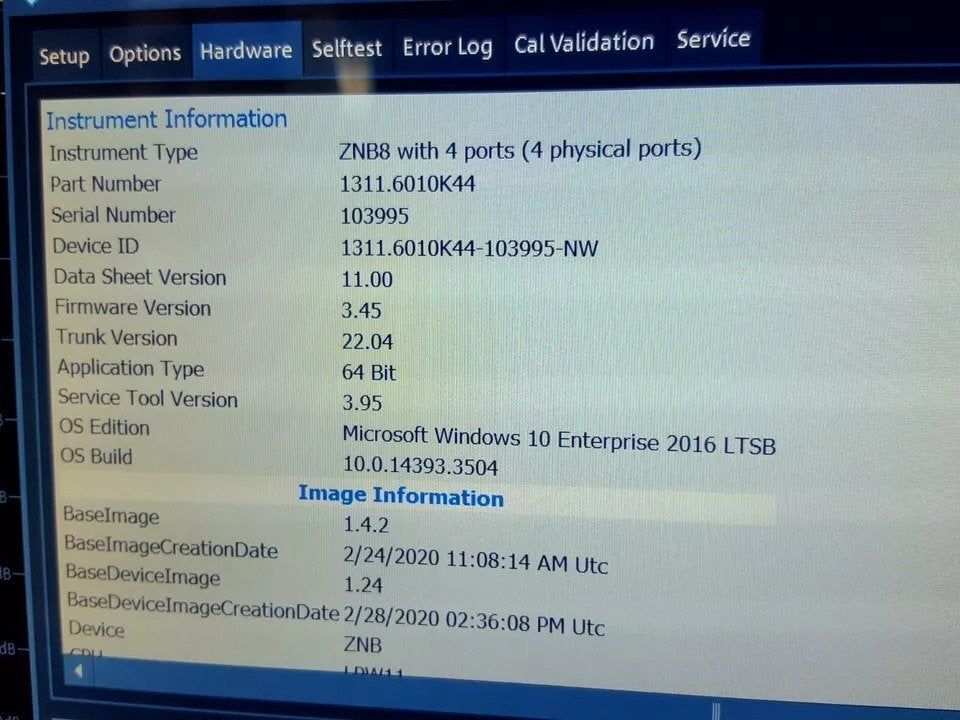This screenshot has width=960, height=720.
Task: Select the Device label row
Action: coord(96,629)
